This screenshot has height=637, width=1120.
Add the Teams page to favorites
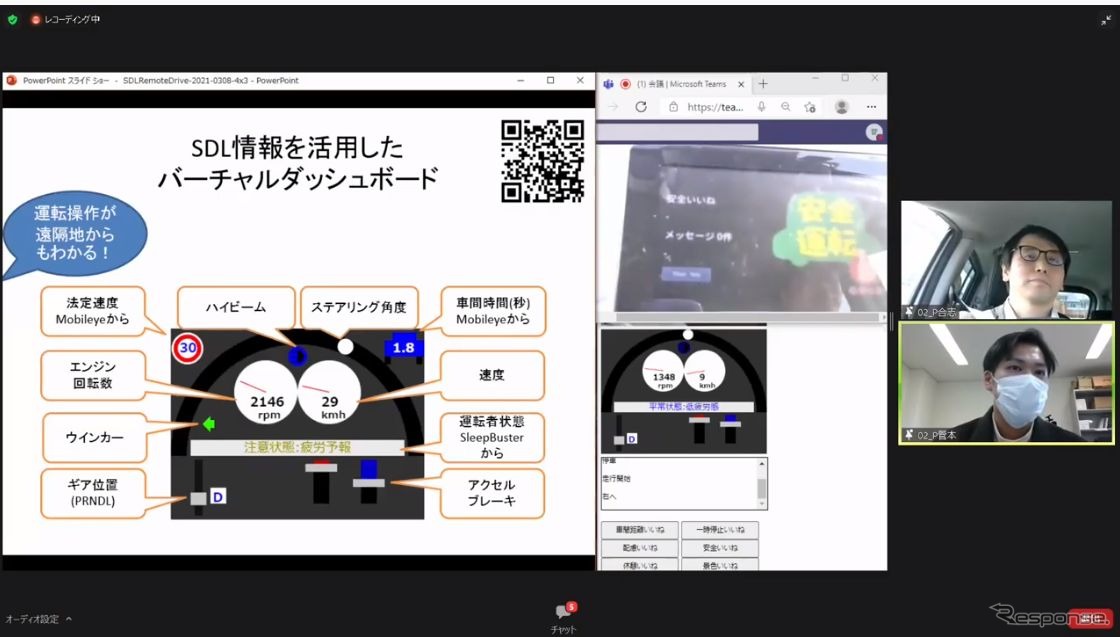tap(810, 105)
